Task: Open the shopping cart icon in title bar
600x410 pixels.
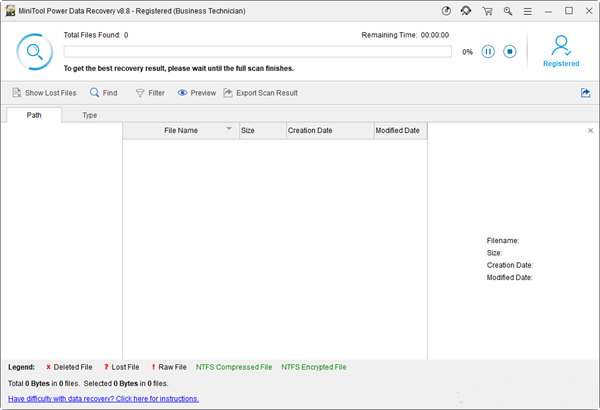Action: pyautogui.click(x=486, y=11)
